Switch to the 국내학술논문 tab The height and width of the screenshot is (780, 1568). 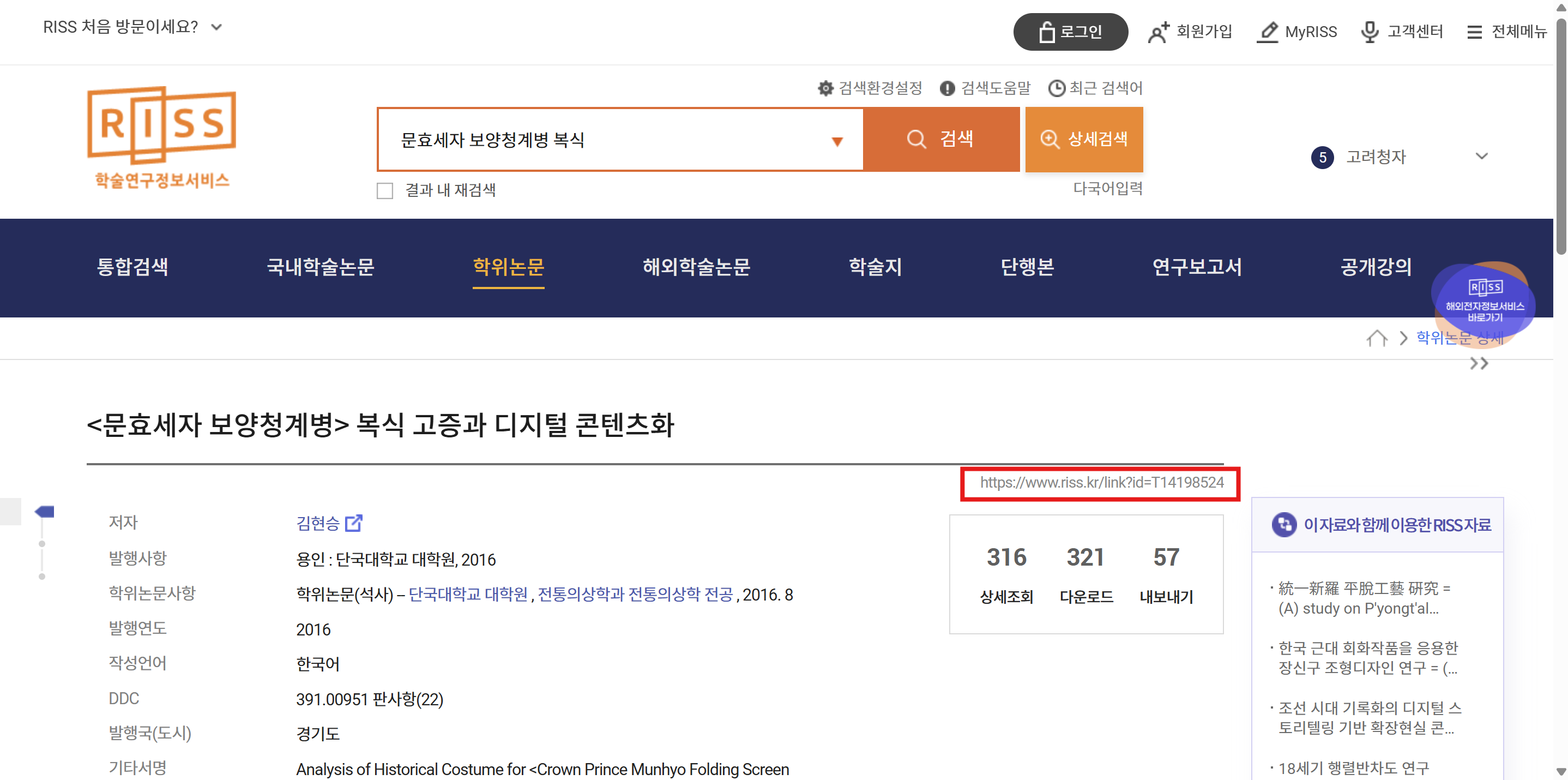(320, 267)
